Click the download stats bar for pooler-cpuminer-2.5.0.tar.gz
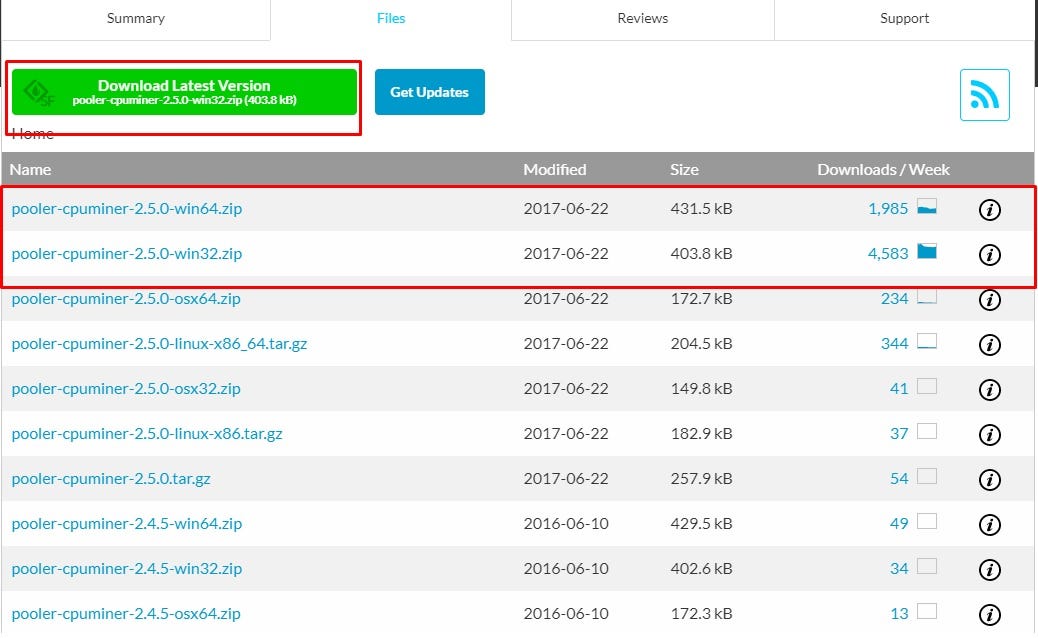Viewport: 1038px width, 638px height. coord(927,477)
